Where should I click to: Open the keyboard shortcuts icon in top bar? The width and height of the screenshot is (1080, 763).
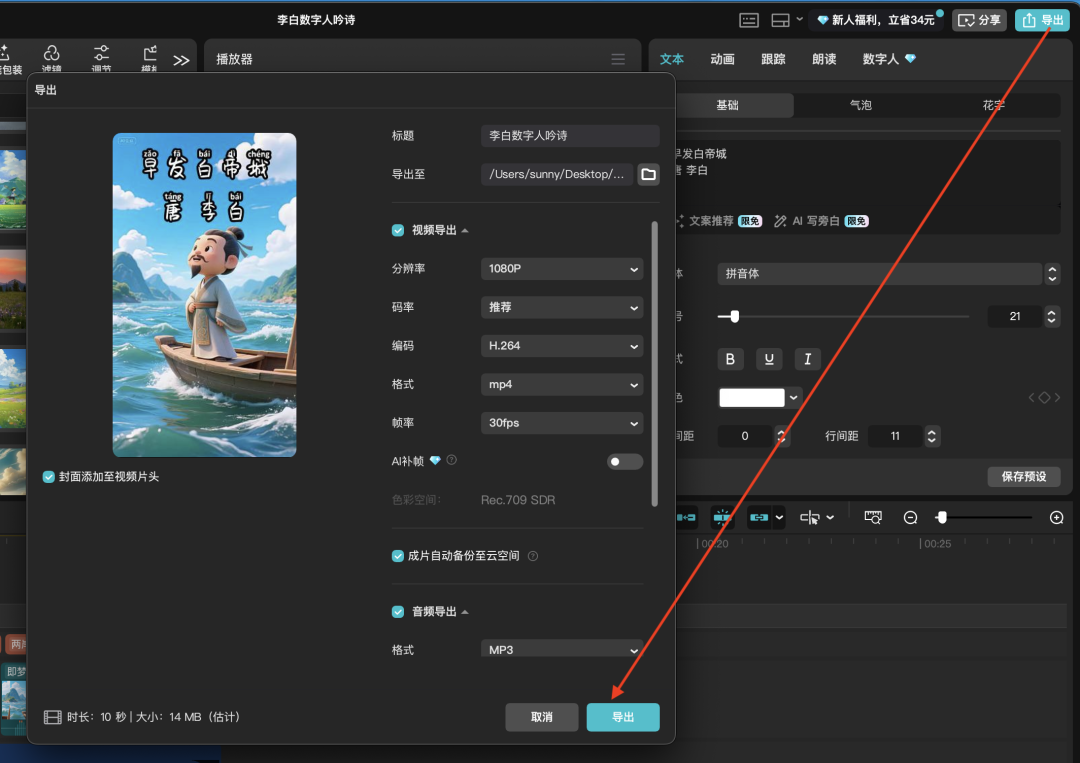(749, 20)
